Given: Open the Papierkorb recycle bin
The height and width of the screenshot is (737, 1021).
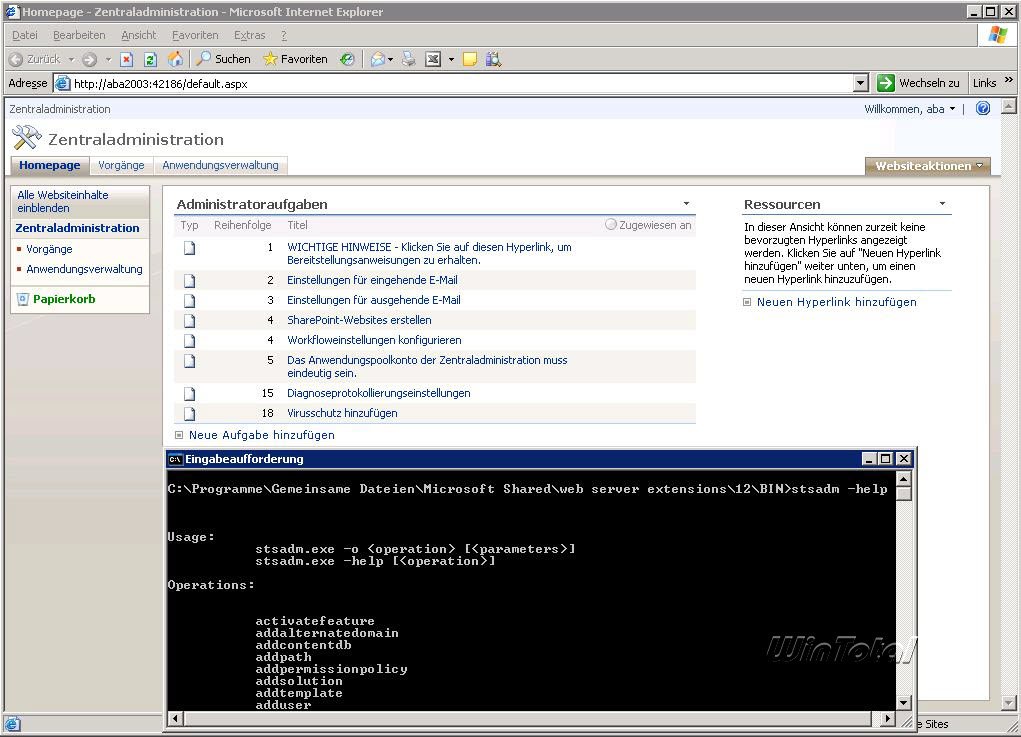Looking at the screenshot, I should (x=63, y=299).
